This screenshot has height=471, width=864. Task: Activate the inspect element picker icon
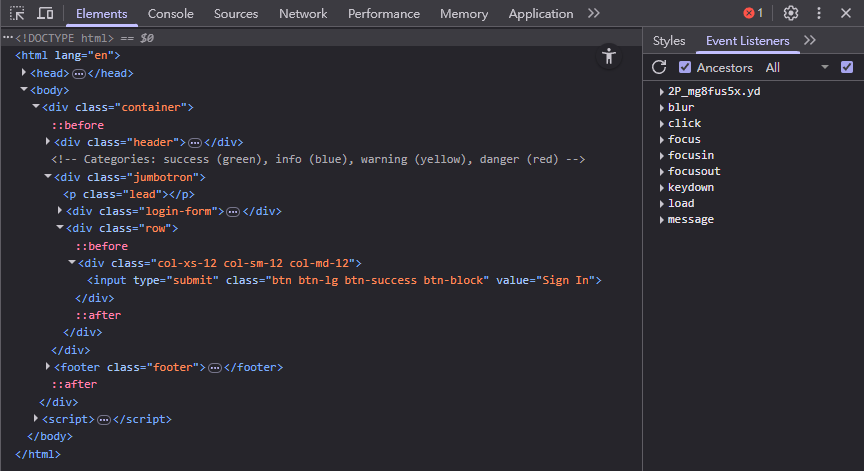coord(17,13)
